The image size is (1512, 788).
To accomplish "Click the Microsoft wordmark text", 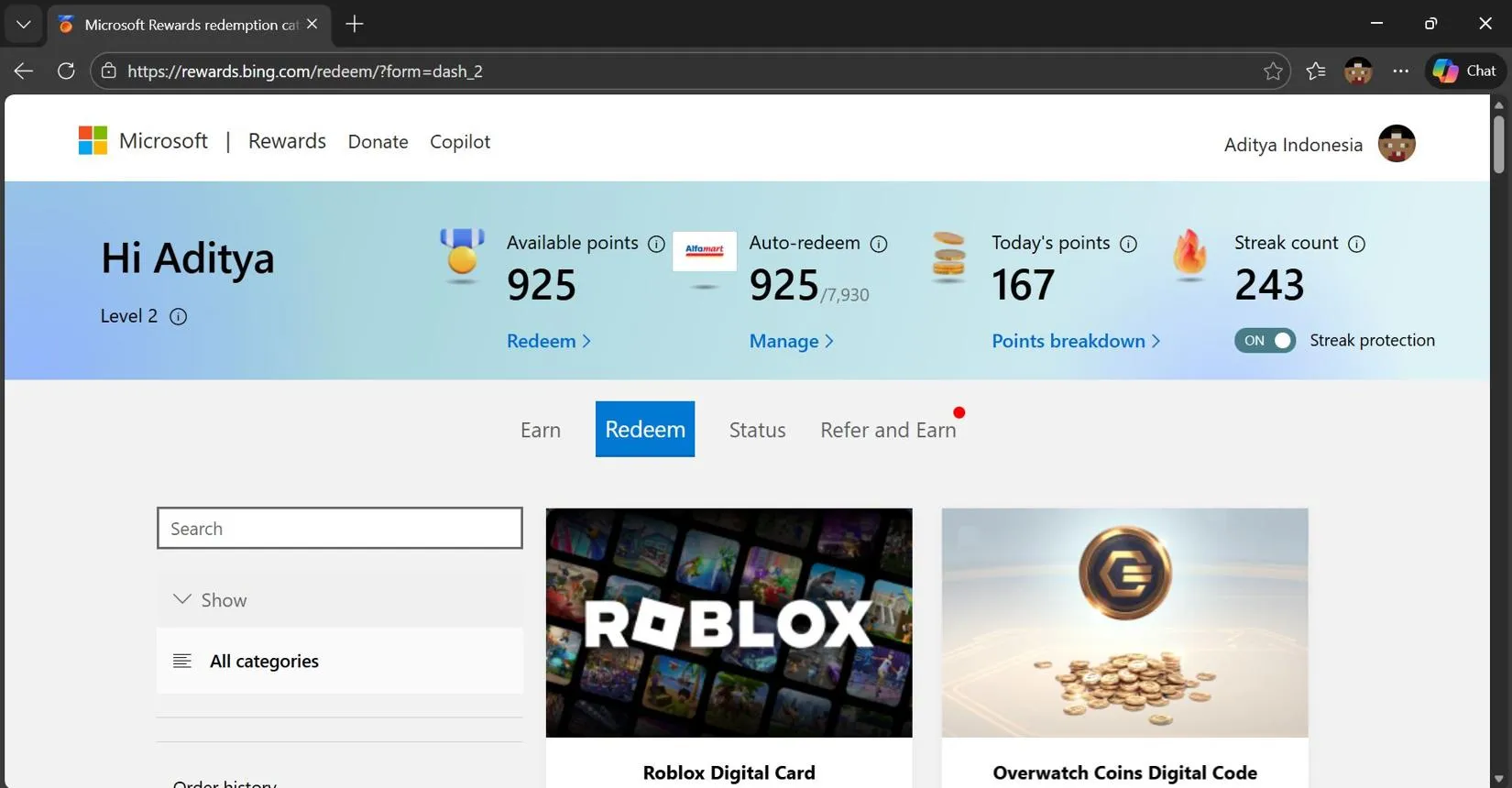I will coord(163,141).
